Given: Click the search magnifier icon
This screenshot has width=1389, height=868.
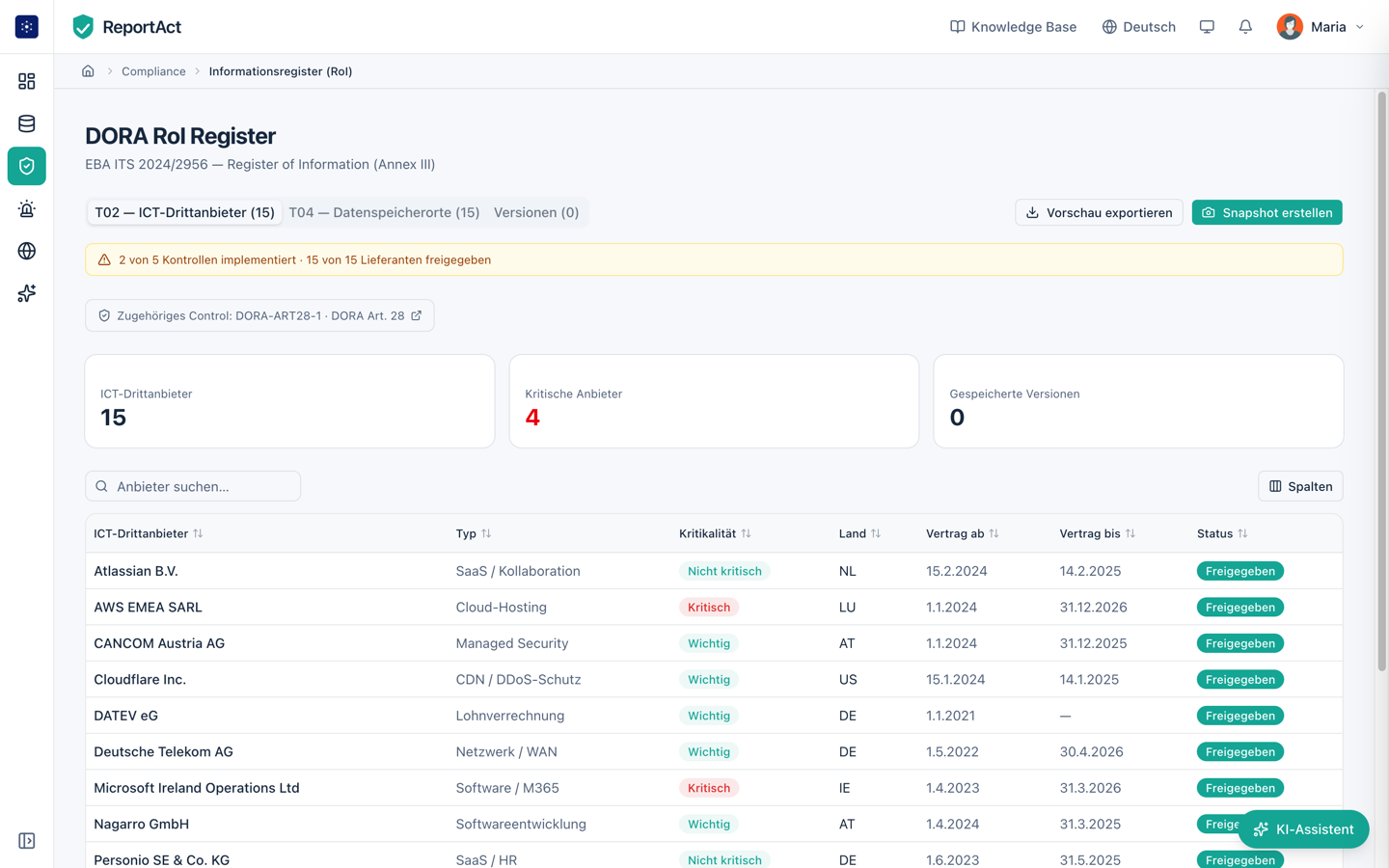Looking at the screenshot, I should point(101,486).
